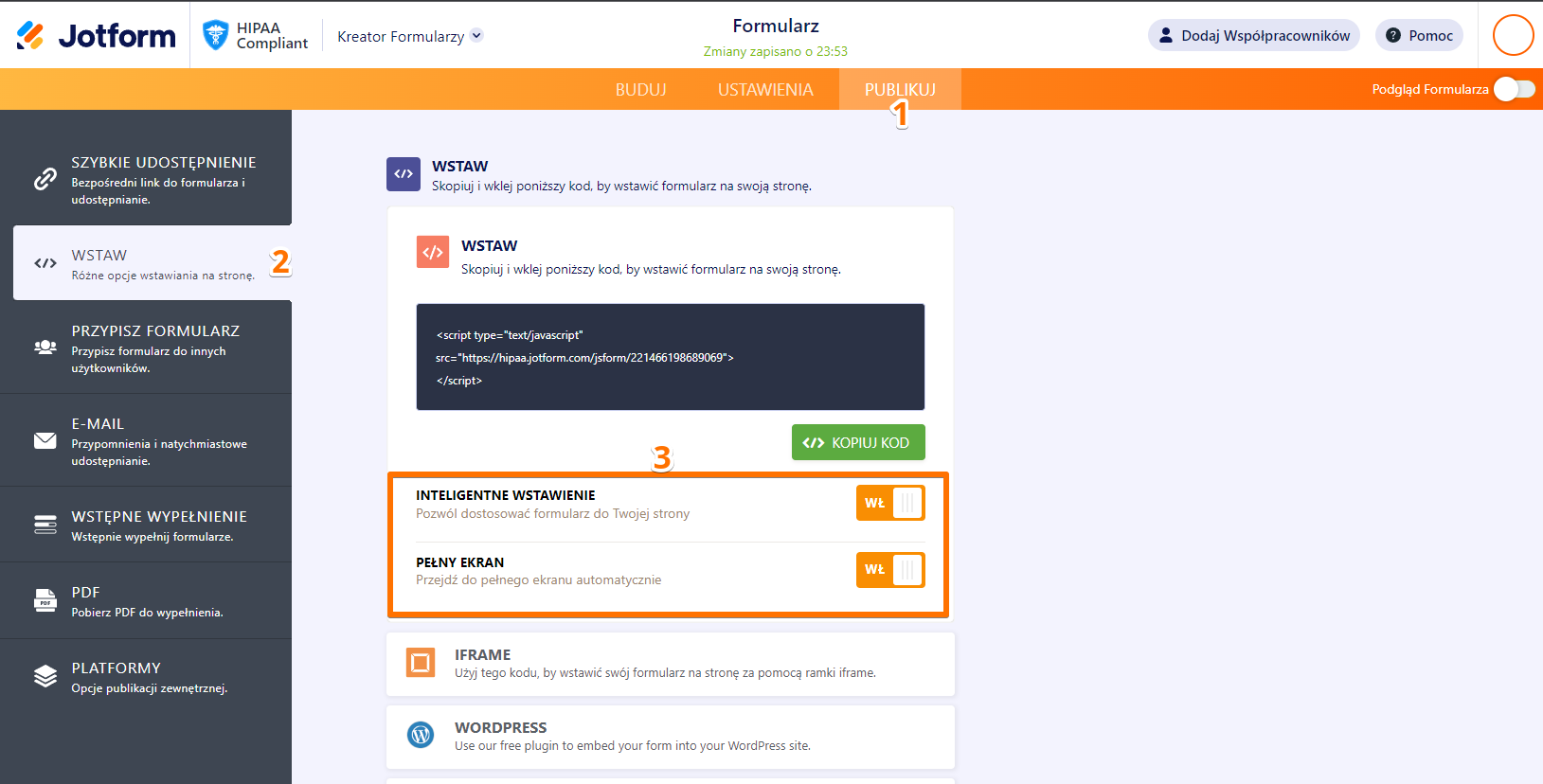Open the E-MAIL sidebar section
Screen dimensions: 1543x784
[146, 440]
